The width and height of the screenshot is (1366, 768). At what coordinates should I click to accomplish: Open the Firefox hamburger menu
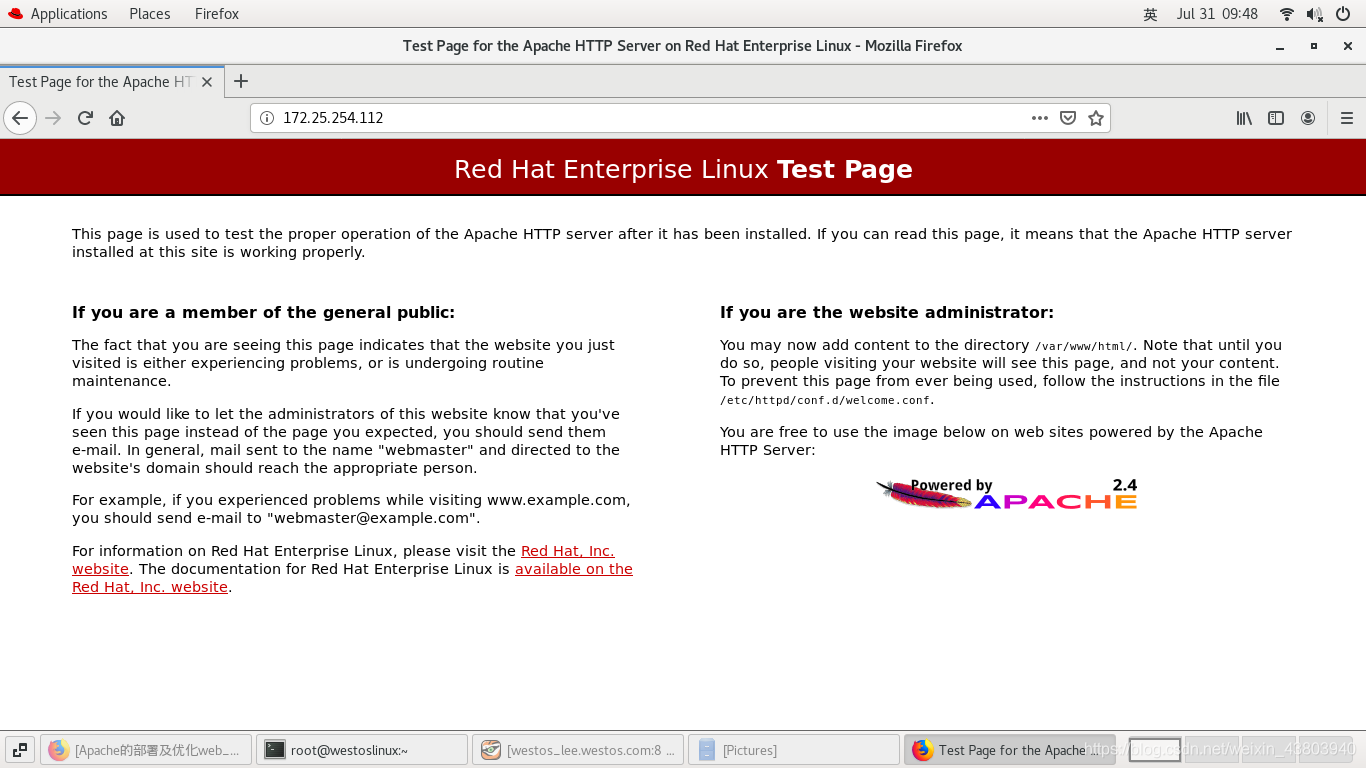tap(1347, 118)
